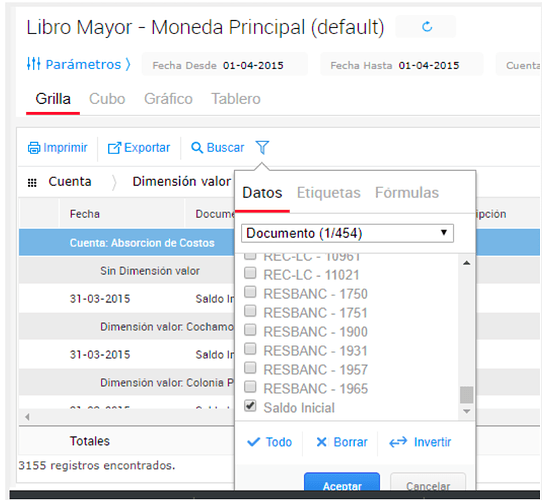Image resolution: width=542 pixels, height=500 pixels.
Task: Click the Fecha Desde date field
Action: tap(225, 65)
